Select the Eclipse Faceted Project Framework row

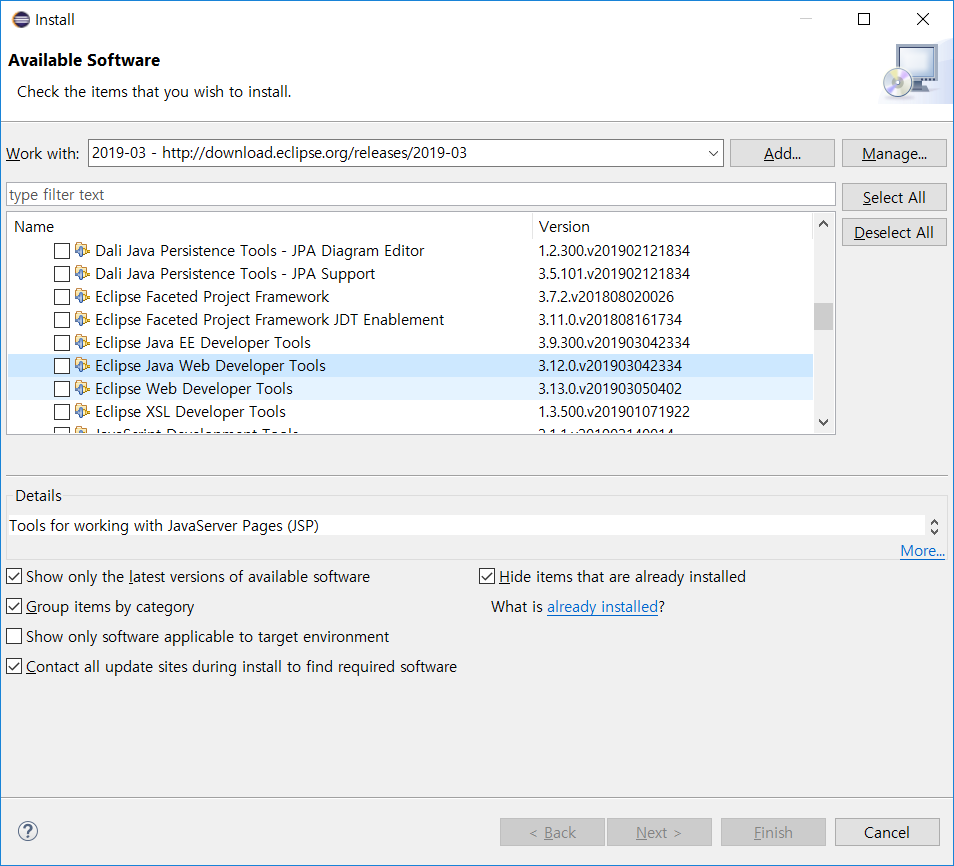tap(410, 297)
